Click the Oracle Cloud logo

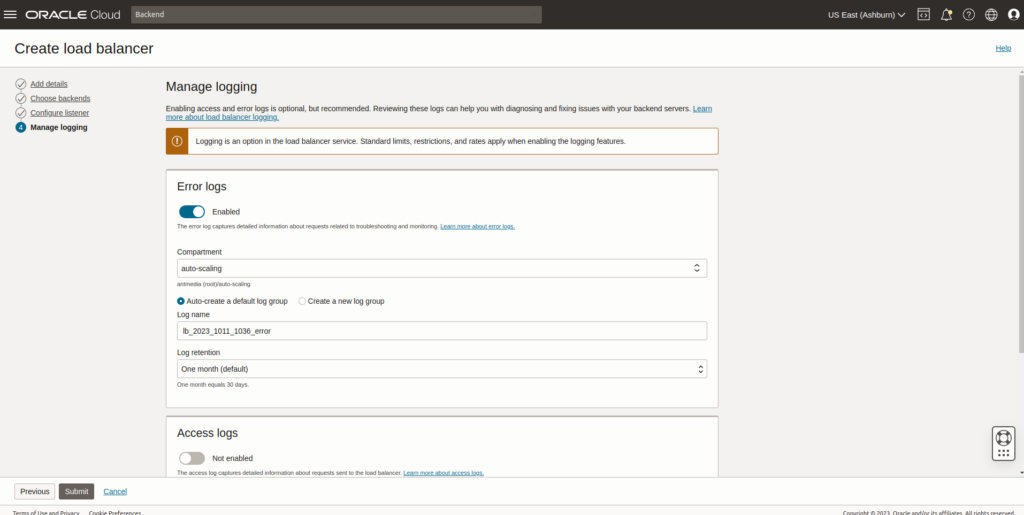[x=72, y=14]
